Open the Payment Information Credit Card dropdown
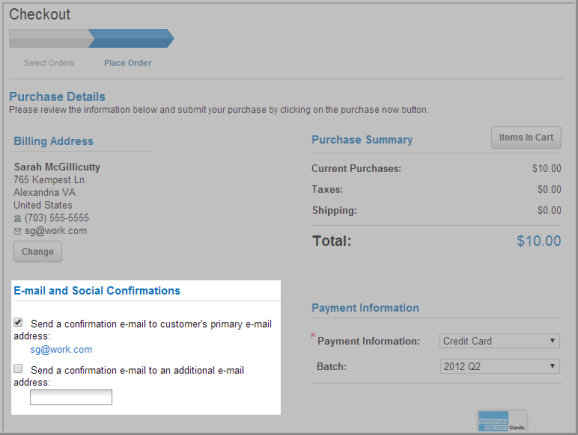Viewport: 578px width, 435px height. point(499,341)
